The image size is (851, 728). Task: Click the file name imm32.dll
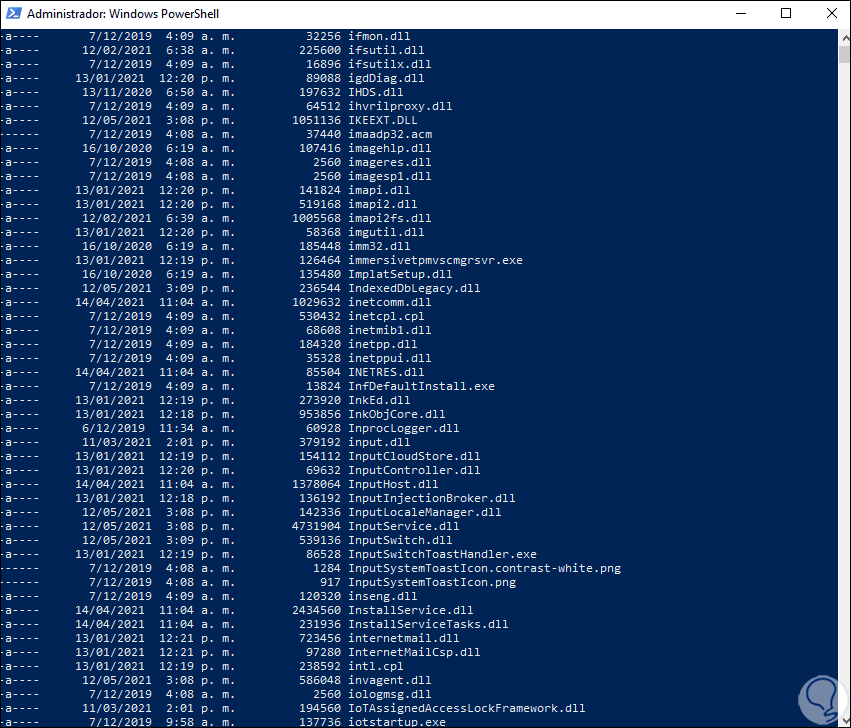coord(379,246)
